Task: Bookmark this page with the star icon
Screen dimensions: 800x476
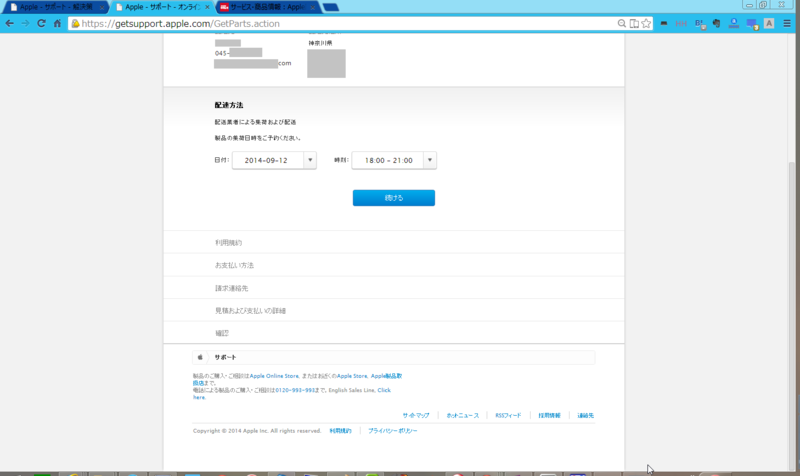Action: point(646,23)
